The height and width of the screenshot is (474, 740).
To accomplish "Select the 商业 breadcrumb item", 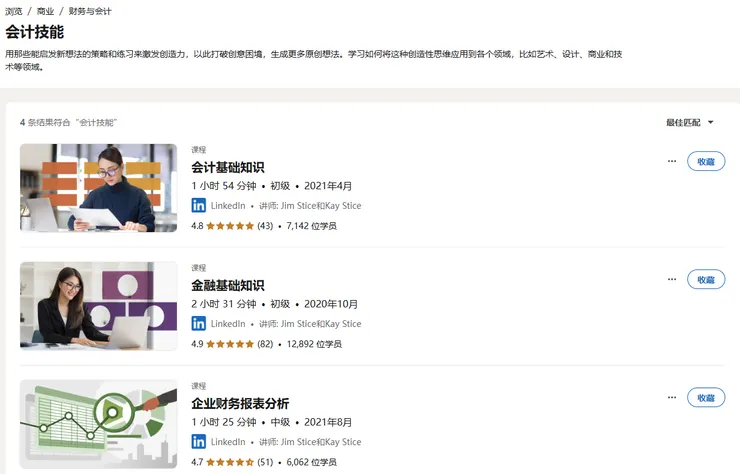I will click(45, 11).
